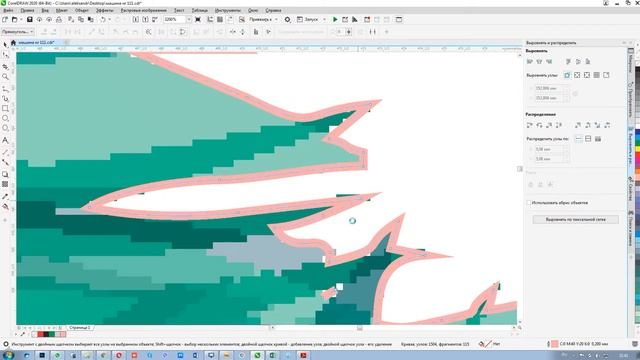Open the zoom level dropdown arrow
Image resolution: width=640 pixels, height=360 pixels.
[189, 19]
